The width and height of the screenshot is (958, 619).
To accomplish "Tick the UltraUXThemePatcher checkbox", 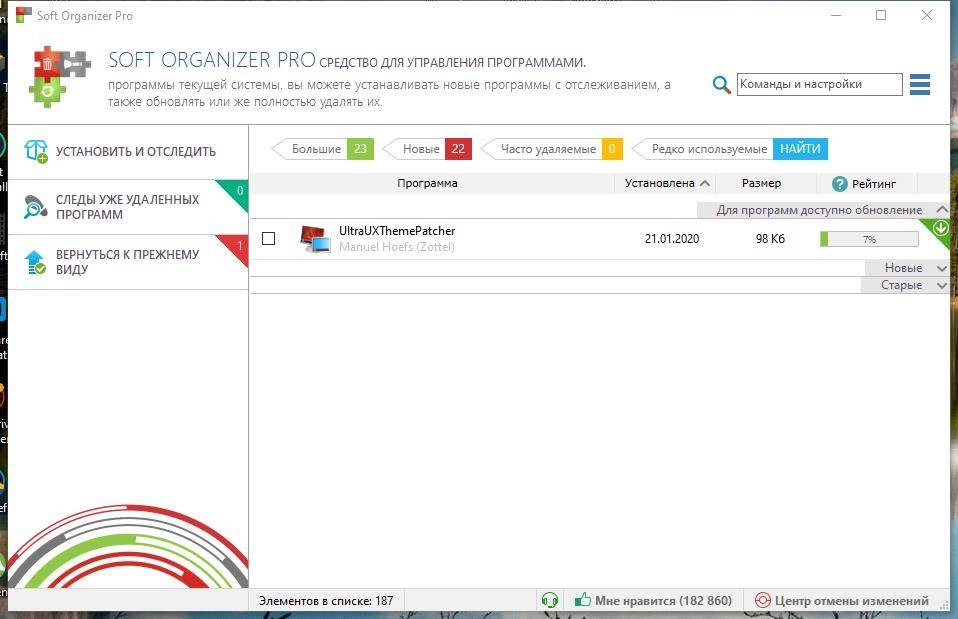I will [x=268, y=238].
